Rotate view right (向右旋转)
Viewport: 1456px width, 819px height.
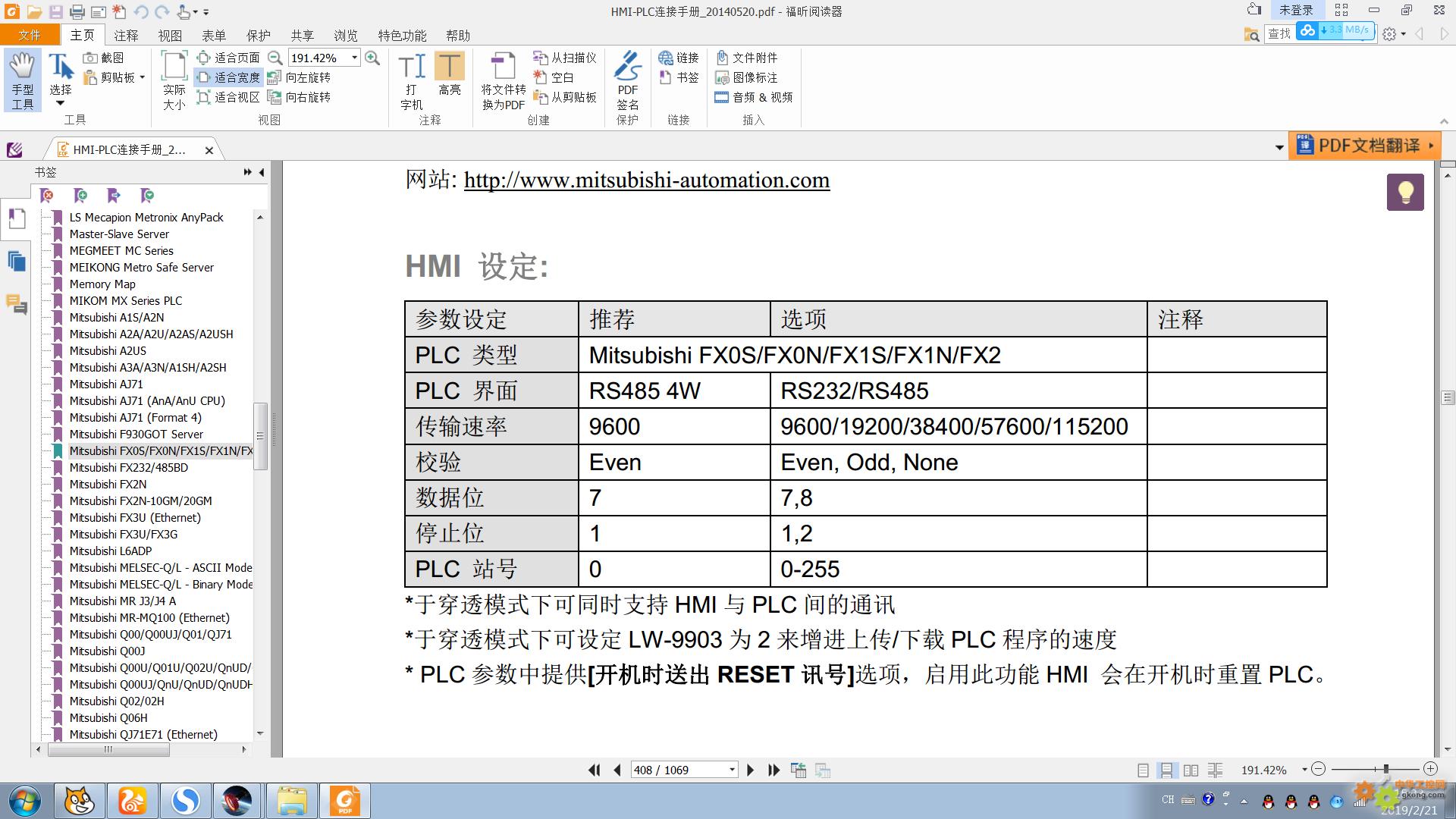tap(299, 97)
